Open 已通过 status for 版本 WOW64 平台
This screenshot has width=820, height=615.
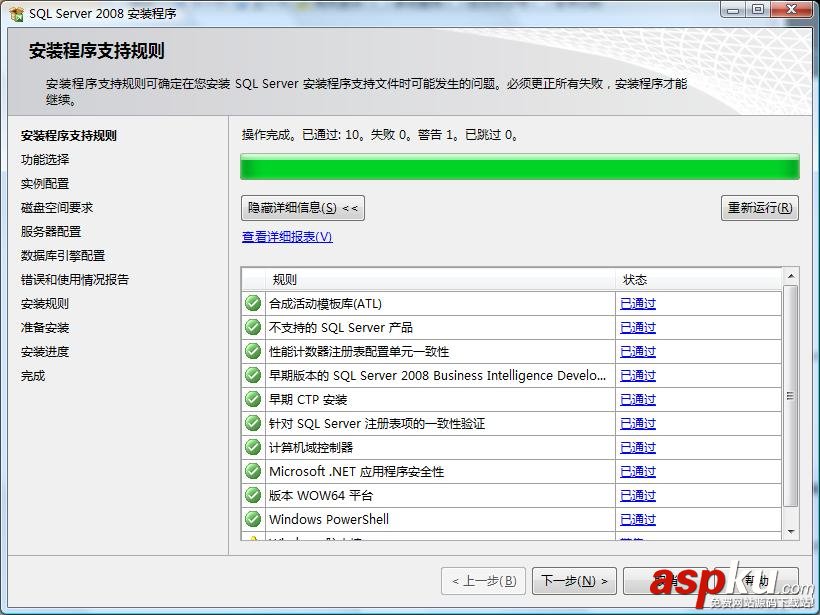pos(637,496)
